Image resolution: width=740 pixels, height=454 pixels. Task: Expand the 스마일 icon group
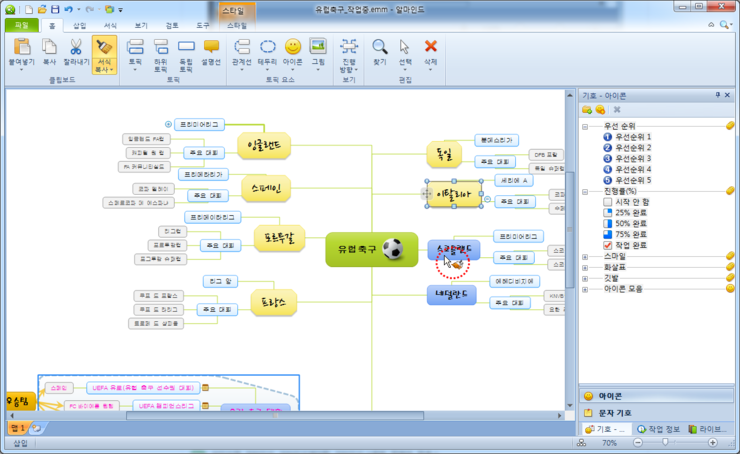[x=585, y=256]
